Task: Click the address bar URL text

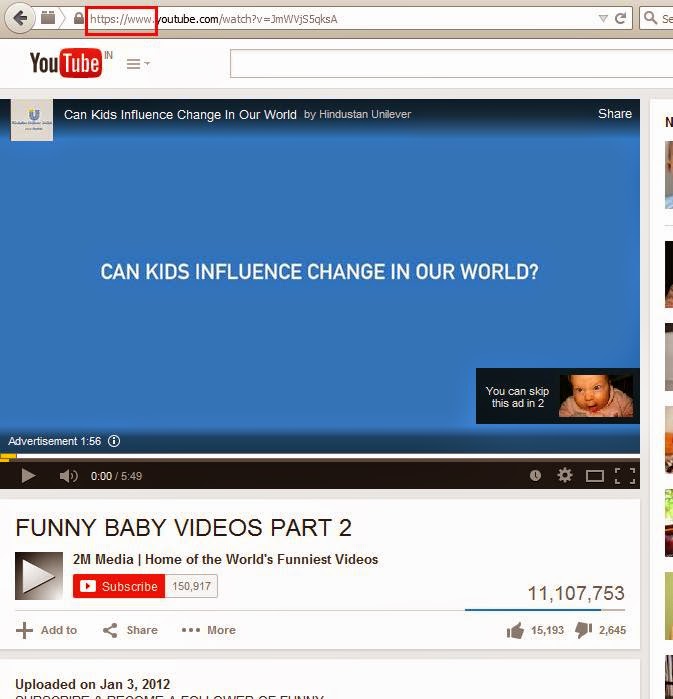Action: [213, 19]
